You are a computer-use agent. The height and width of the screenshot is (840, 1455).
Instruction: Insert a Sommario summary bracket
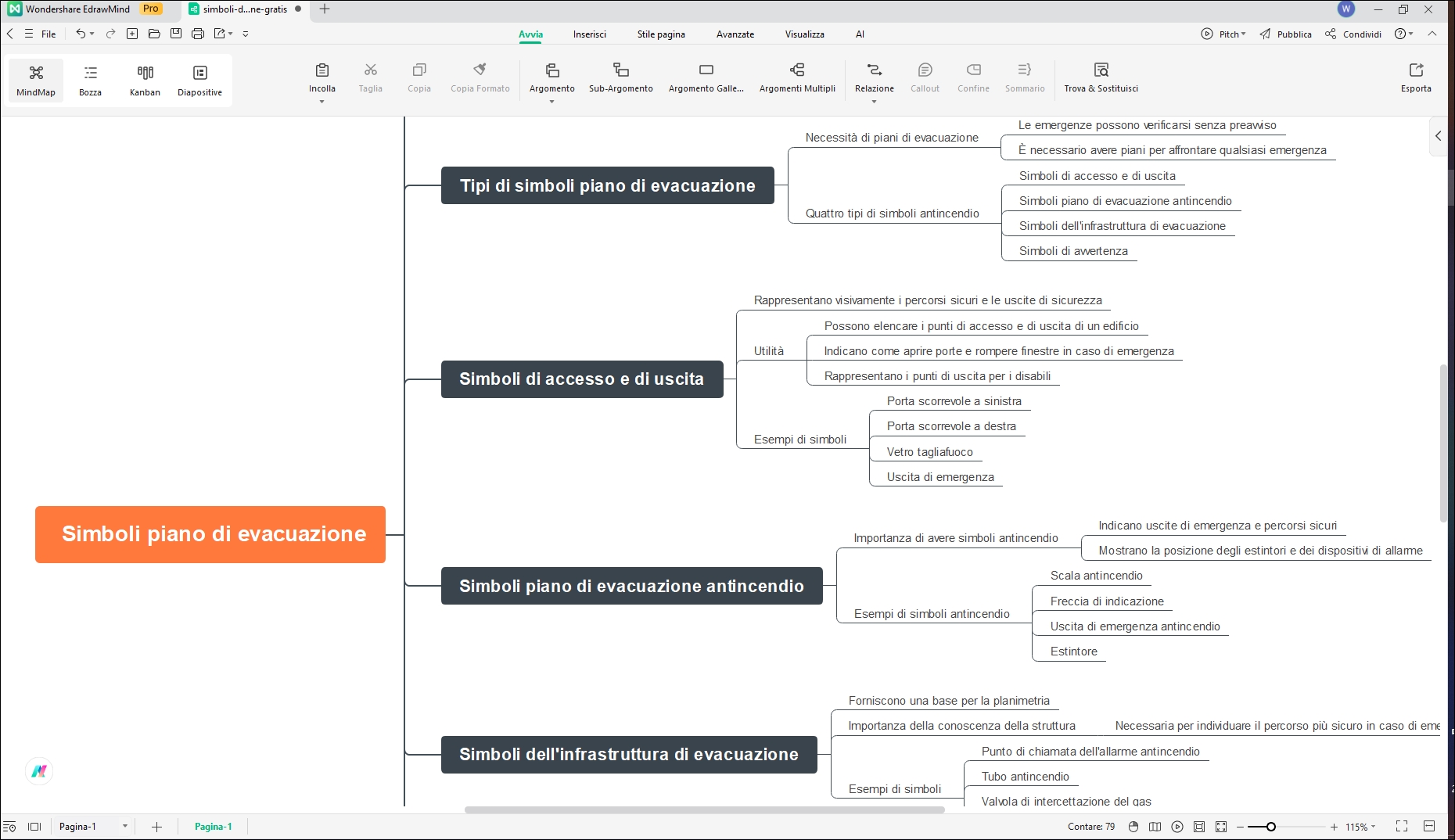tap(1025, 77)
